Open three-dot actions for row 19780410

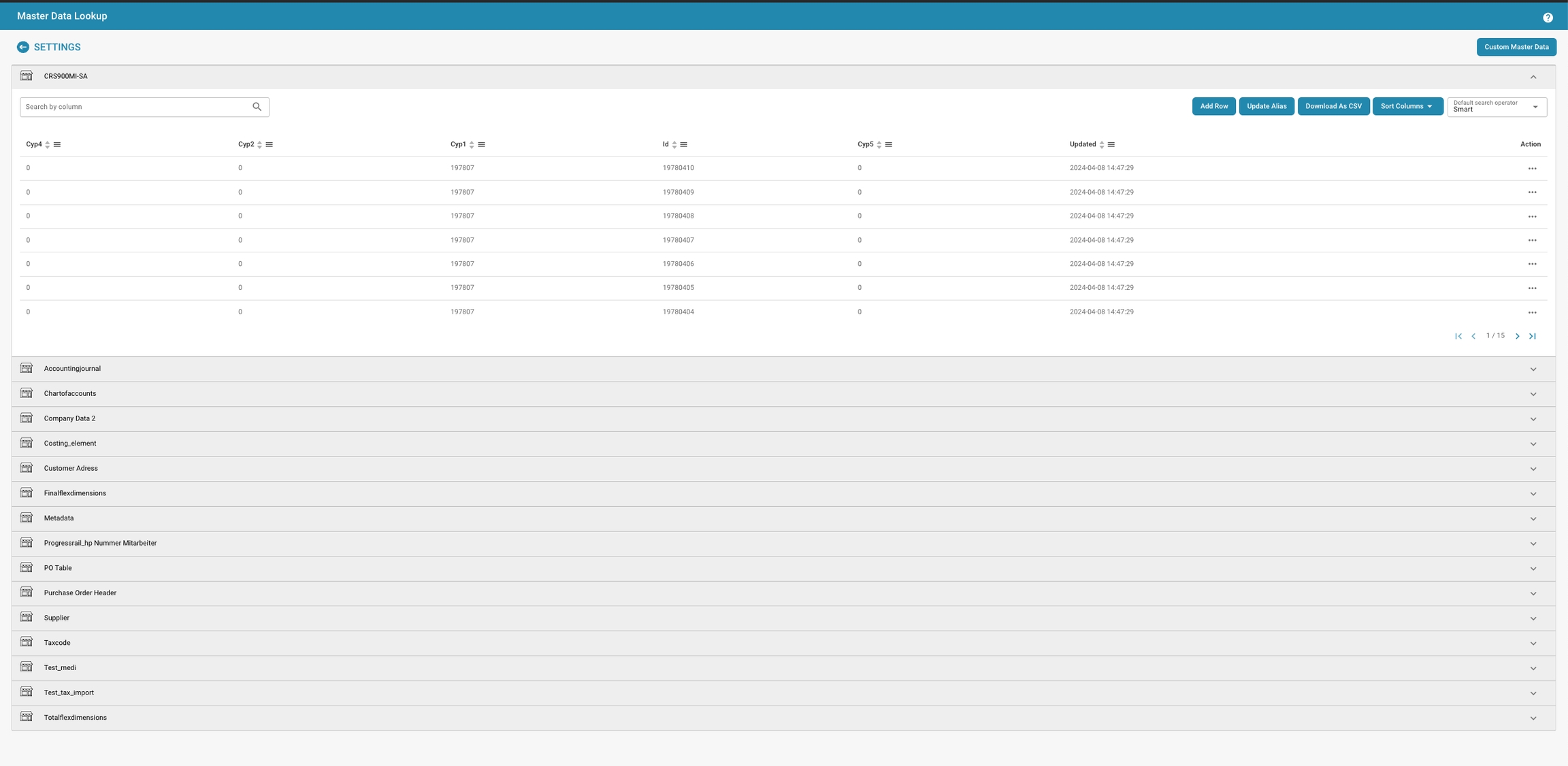[1531, 169]
